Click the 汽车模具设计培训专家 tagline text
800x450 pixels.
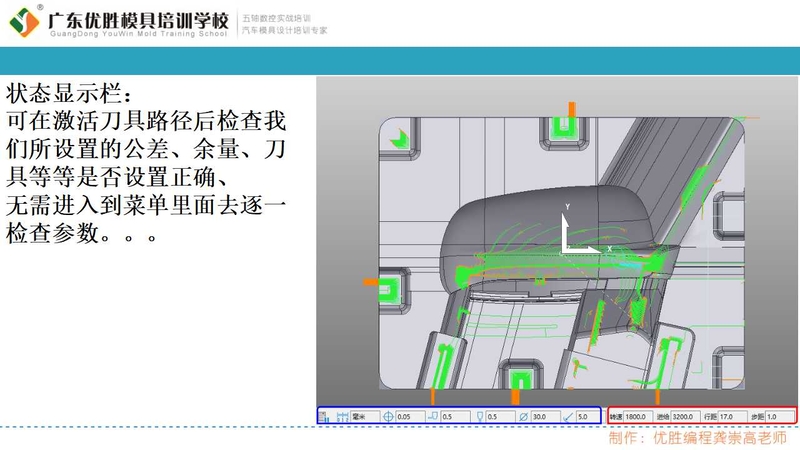click(x=284, y=31)
